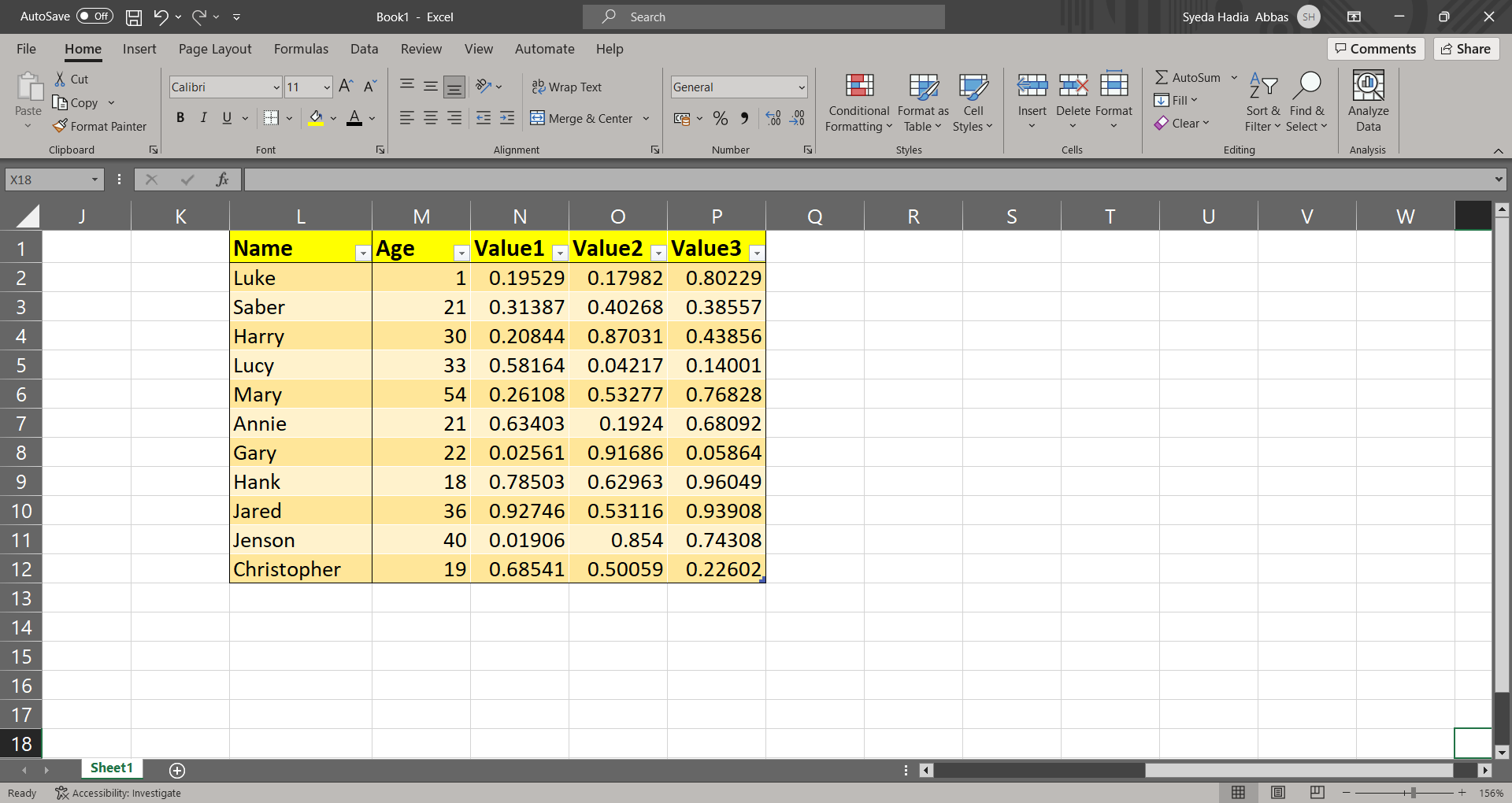The image size is (1512, 803).
Task: Open Conditional Formatting options
Action: (858, 102)
